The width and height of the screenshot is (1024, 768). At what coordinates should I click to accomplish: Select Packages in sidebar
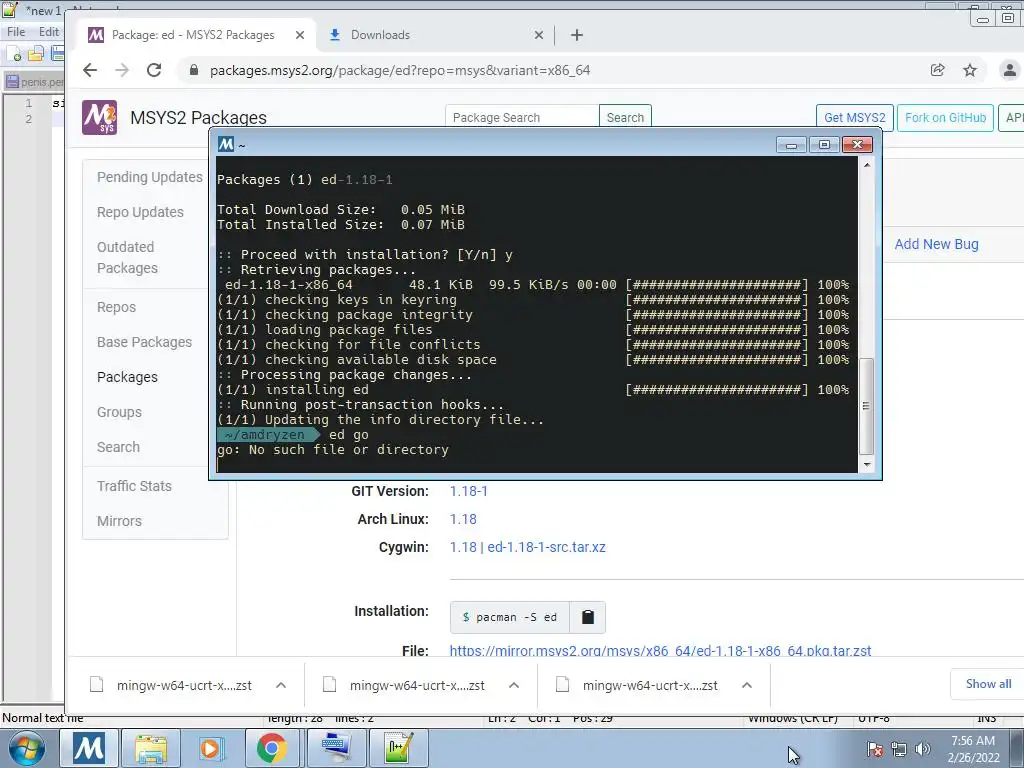[x=127, y=377]
